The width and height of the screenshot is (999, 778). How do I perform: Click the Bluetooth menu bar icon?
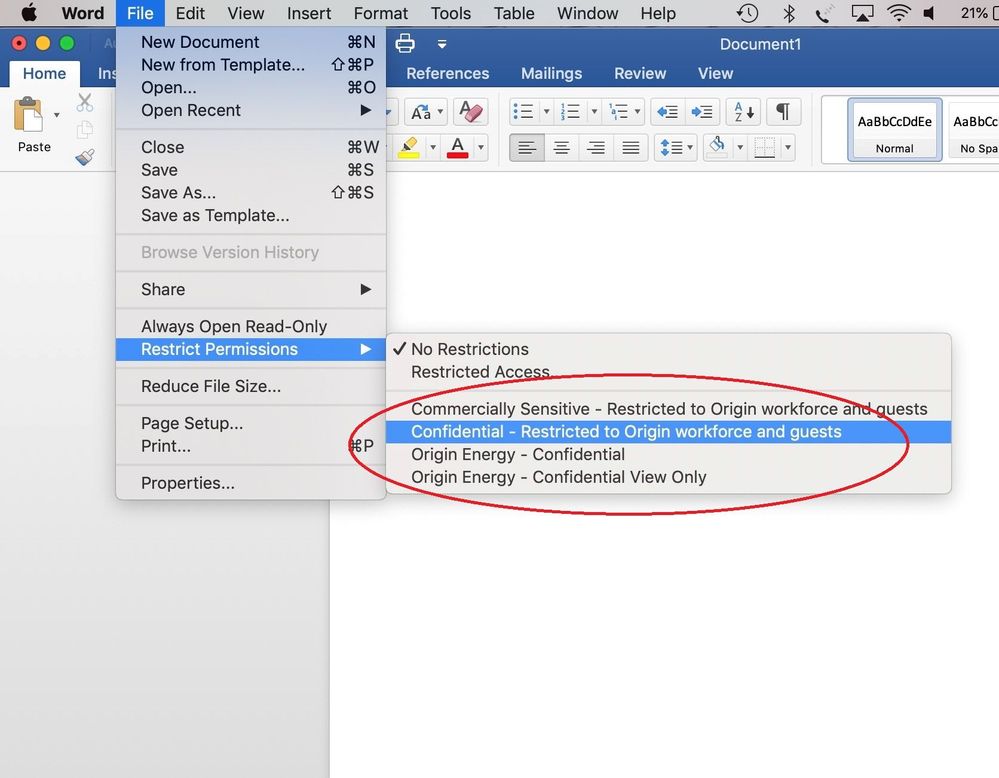[x=789, y=13]
